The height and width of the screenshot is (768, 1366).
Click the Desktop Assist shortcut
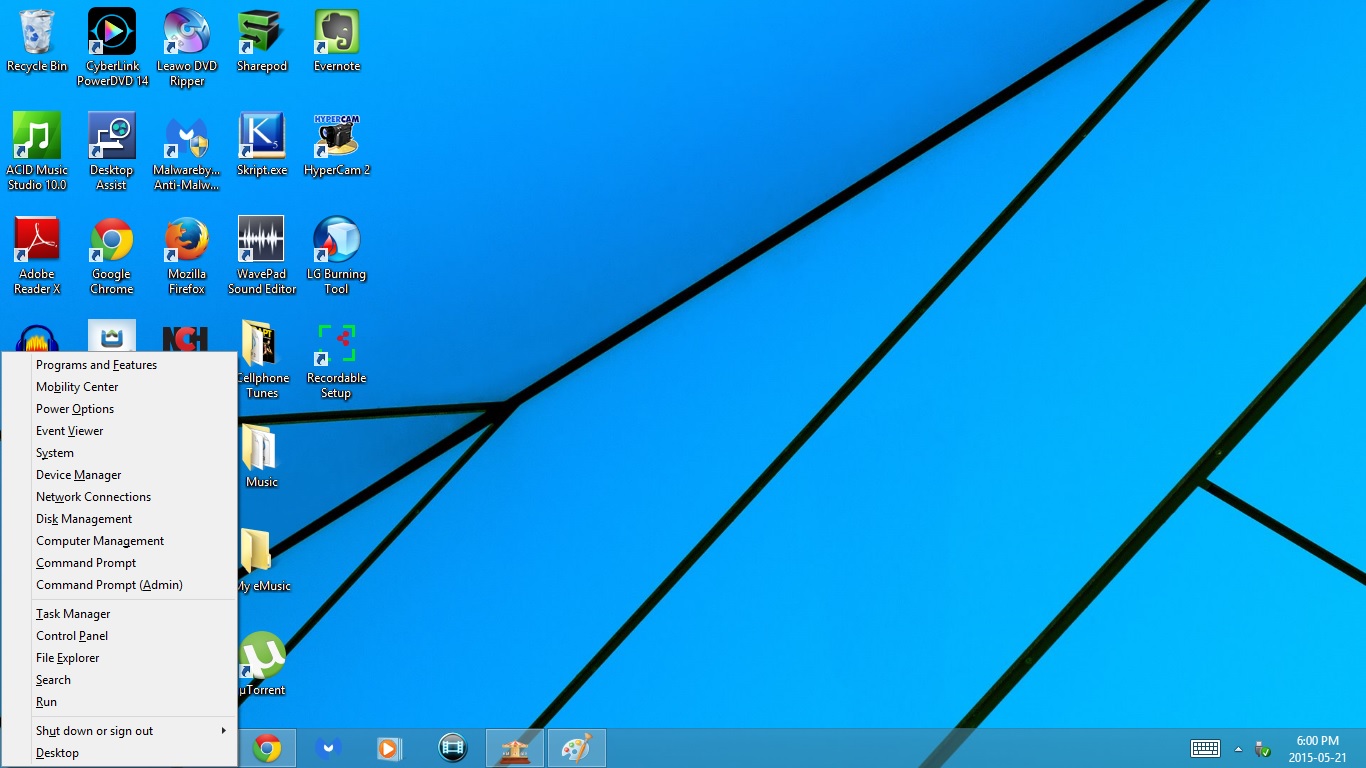(x=112, y=152)
